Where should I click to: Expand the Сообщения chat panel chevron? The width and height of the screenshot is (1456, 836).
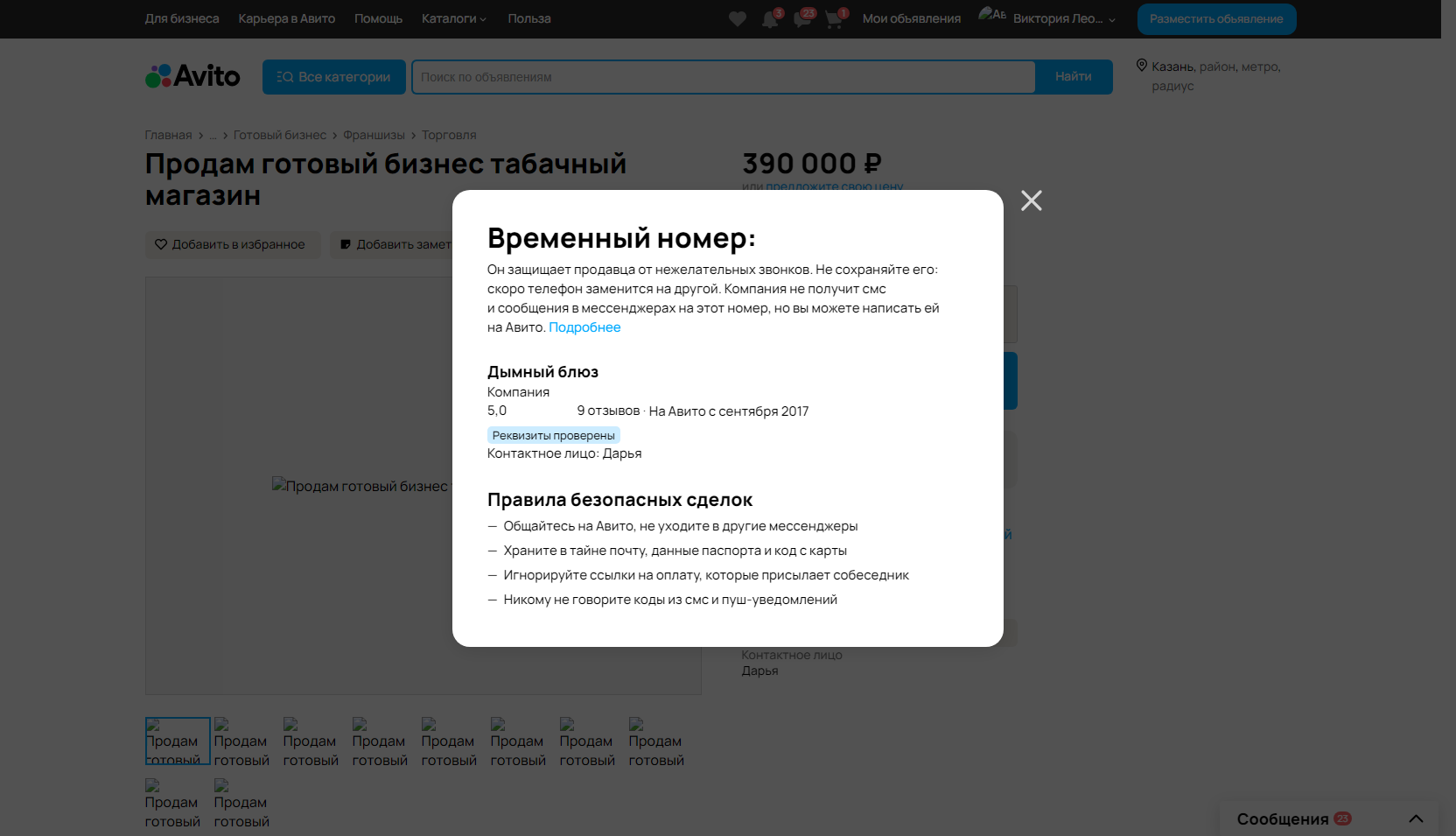click(1416, 819)
